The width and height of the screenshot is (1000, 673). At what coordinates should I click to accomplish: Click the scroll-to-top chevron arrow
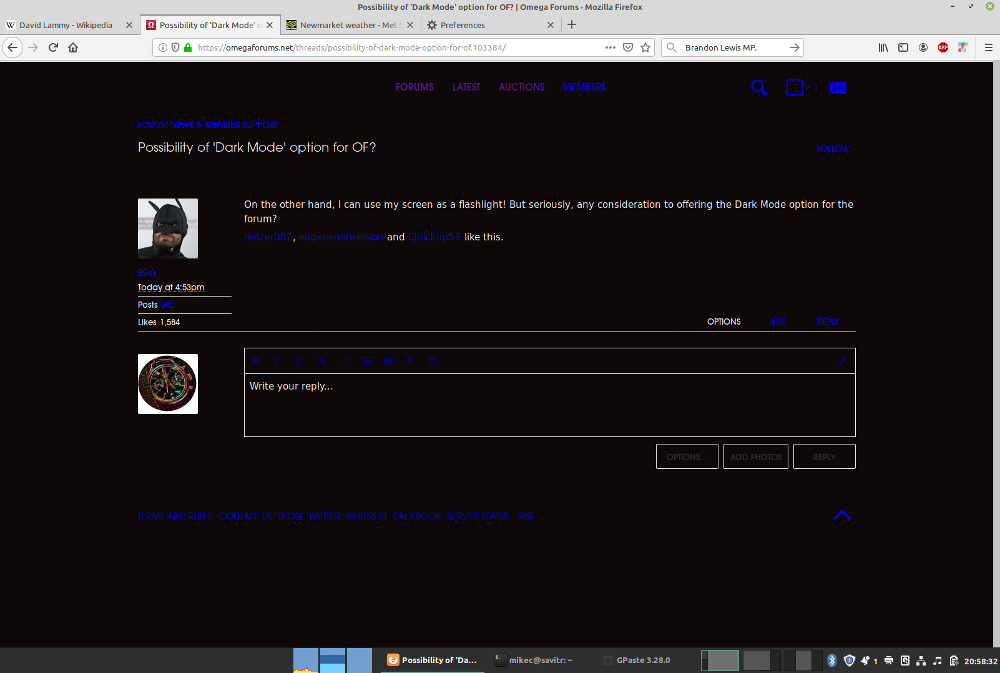(x=842, y=515)
